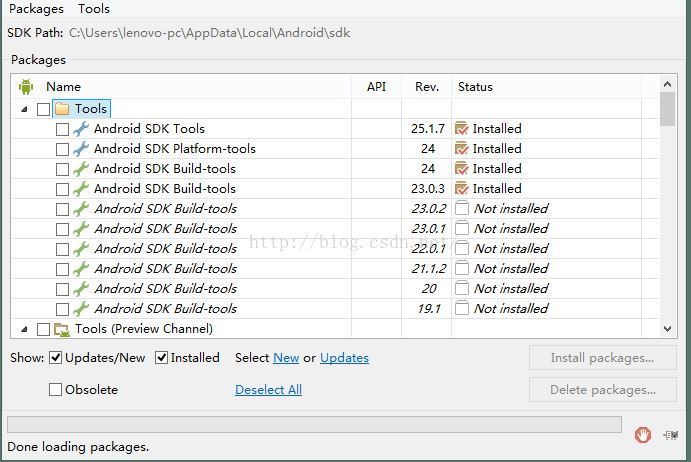This screenshot has height=462, width=691.
Task: Click Not installed icon for Build-tools 19.1
Action: point(461,308)
